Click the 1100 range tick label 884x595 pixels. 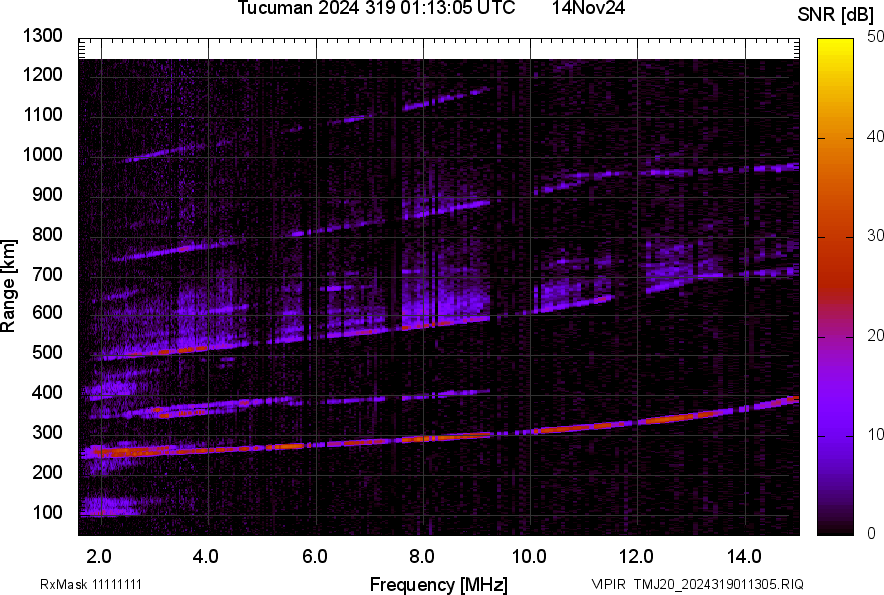[x=43, y=114]
